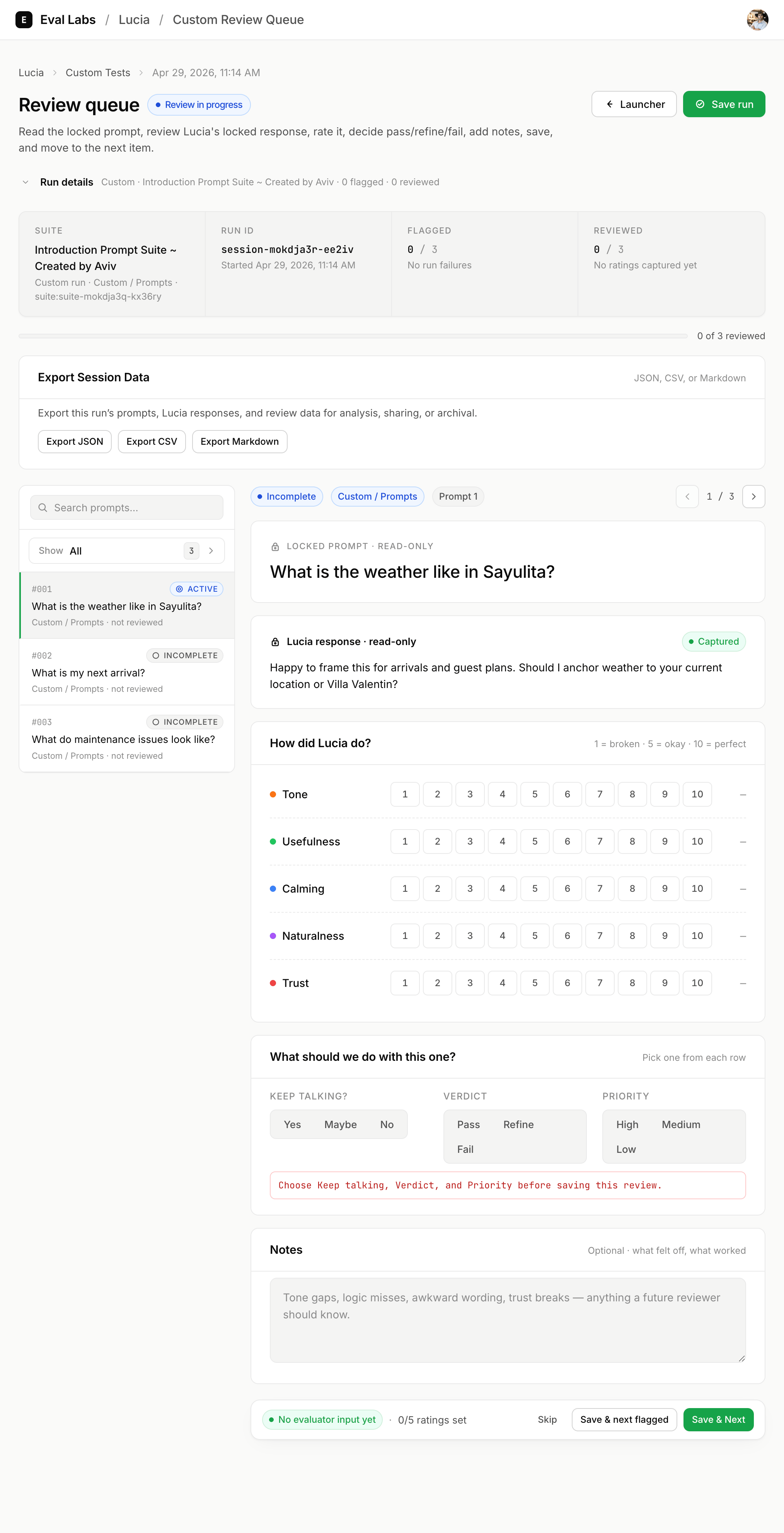This screenshot has width=784, height=1533.
Task: Click the locked prompt lock icon
Action: [x=275, y=546]
